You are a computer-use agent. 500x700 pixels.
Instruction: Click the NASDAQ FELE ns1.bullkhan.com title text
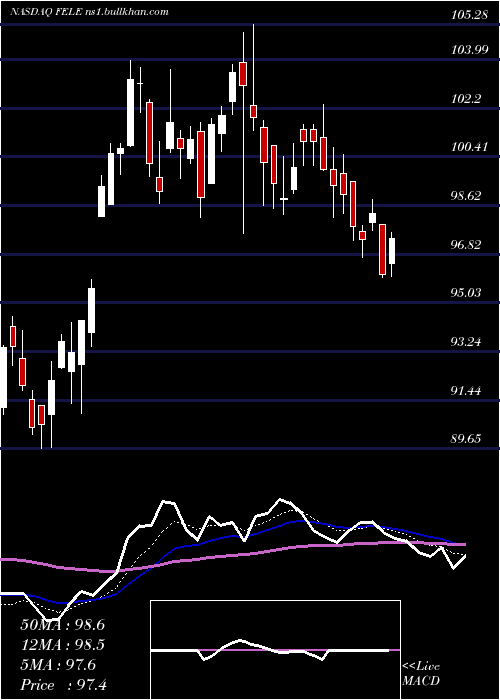90,12
